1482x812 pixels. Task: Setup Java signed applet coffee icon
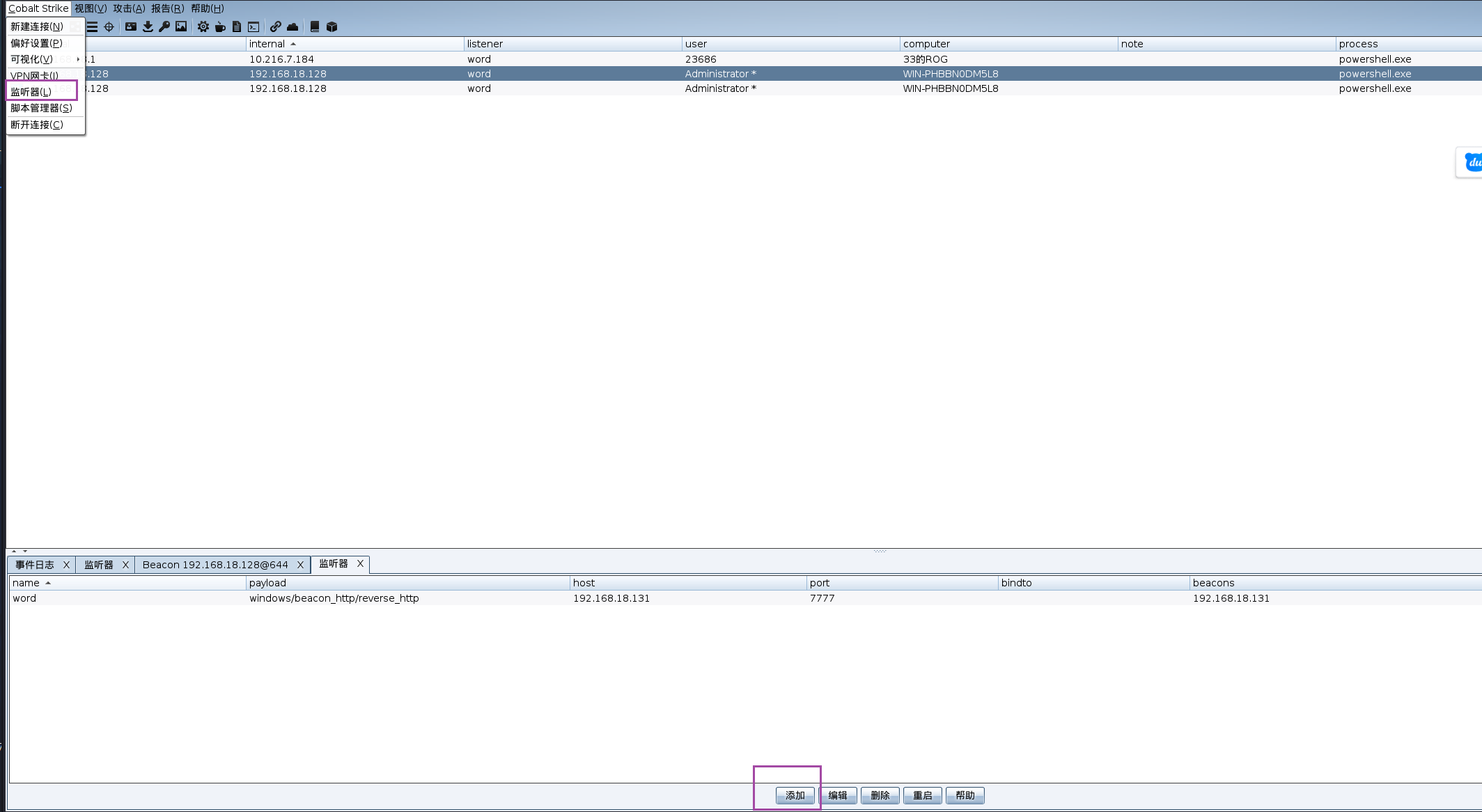(x=220, y=27)
